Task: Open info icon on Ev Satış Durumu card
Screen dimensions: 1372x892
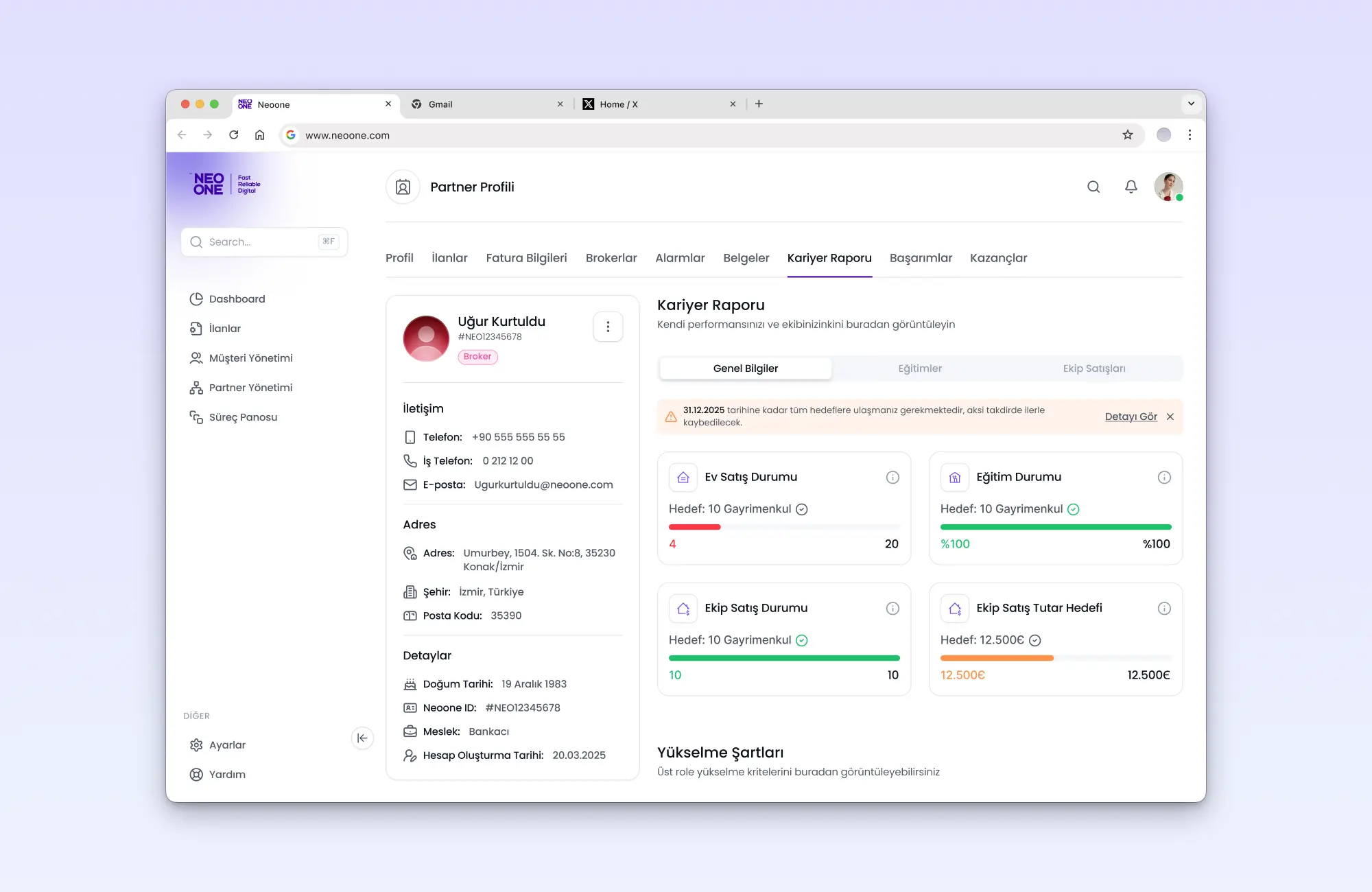Action: (x=892, y=478)
